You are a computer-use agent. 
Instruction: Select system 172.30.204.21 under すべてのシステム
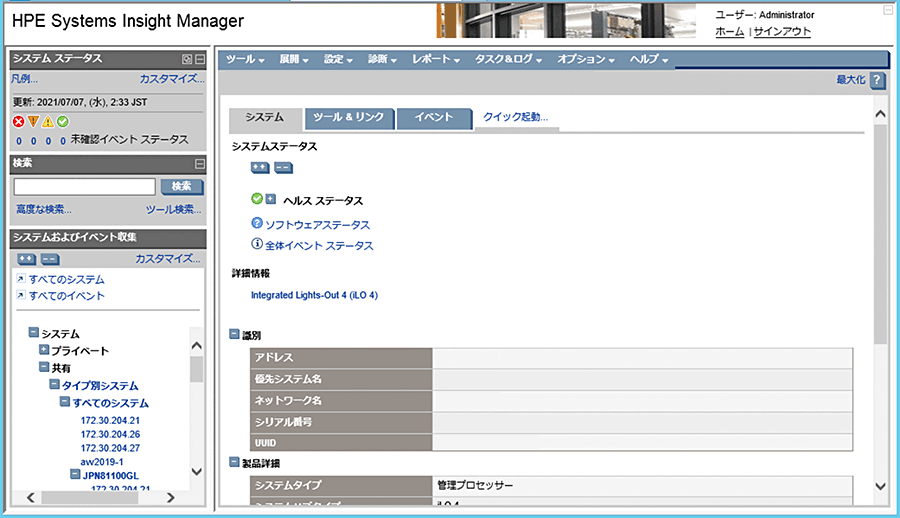[x=110, y=420]
